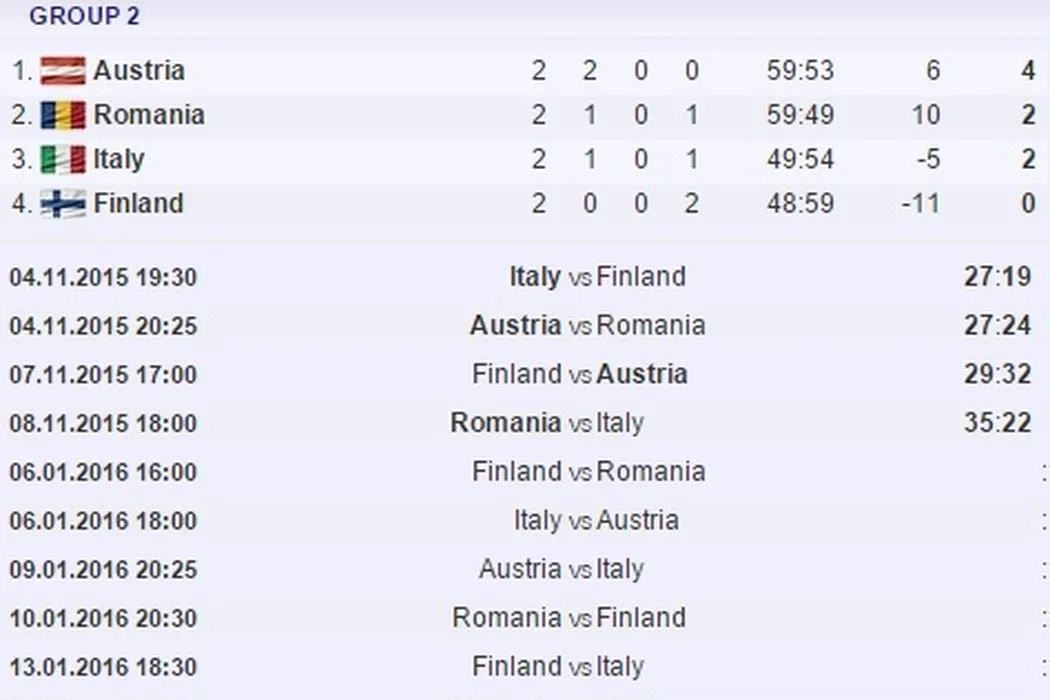The height and width of the screenshot is (700, 1050).
Task: Select Finland in the standings table
Action: pyautogui.click(x=138, y=204)
